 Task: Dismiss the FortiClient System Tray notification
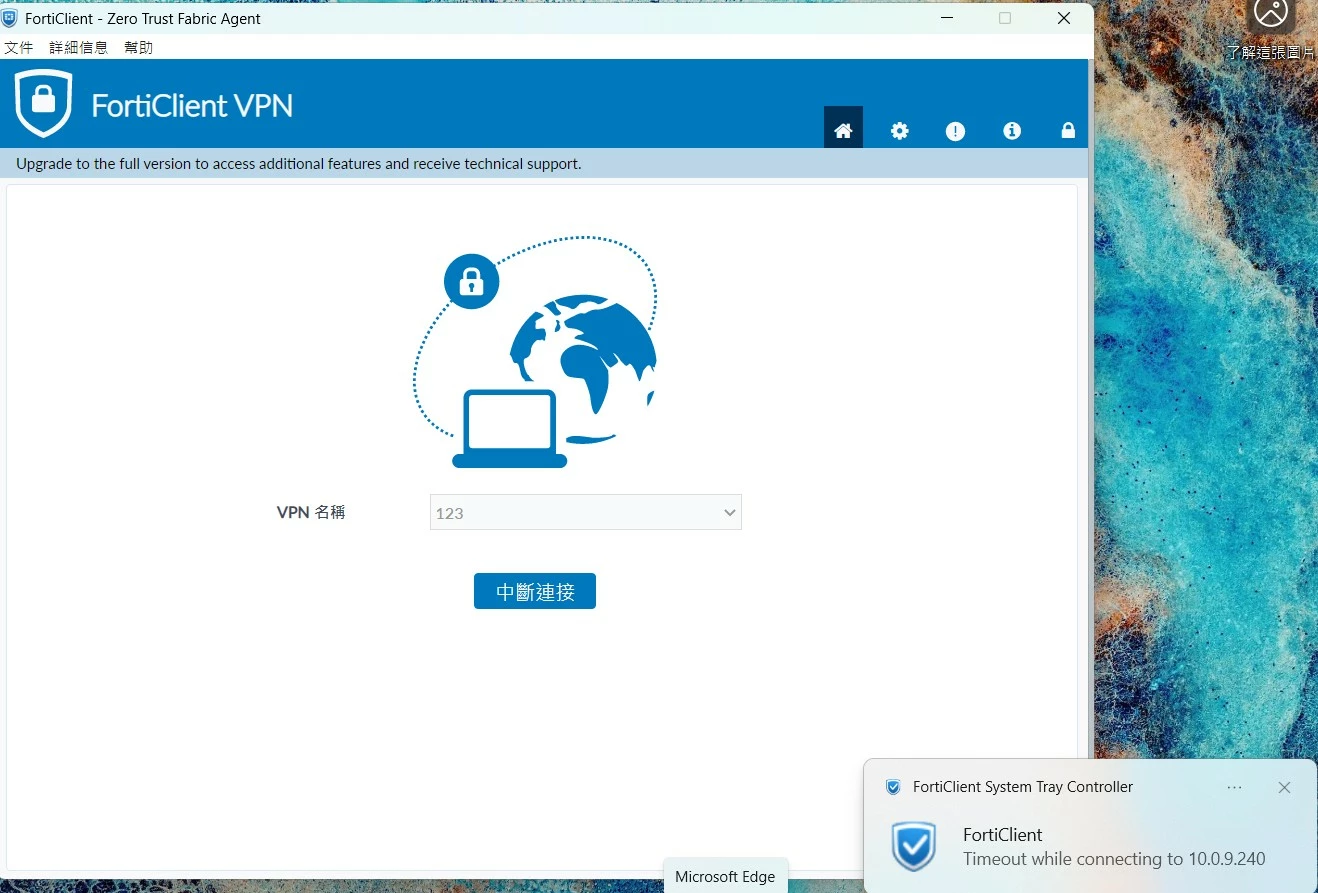click(x=1285, y=787)
